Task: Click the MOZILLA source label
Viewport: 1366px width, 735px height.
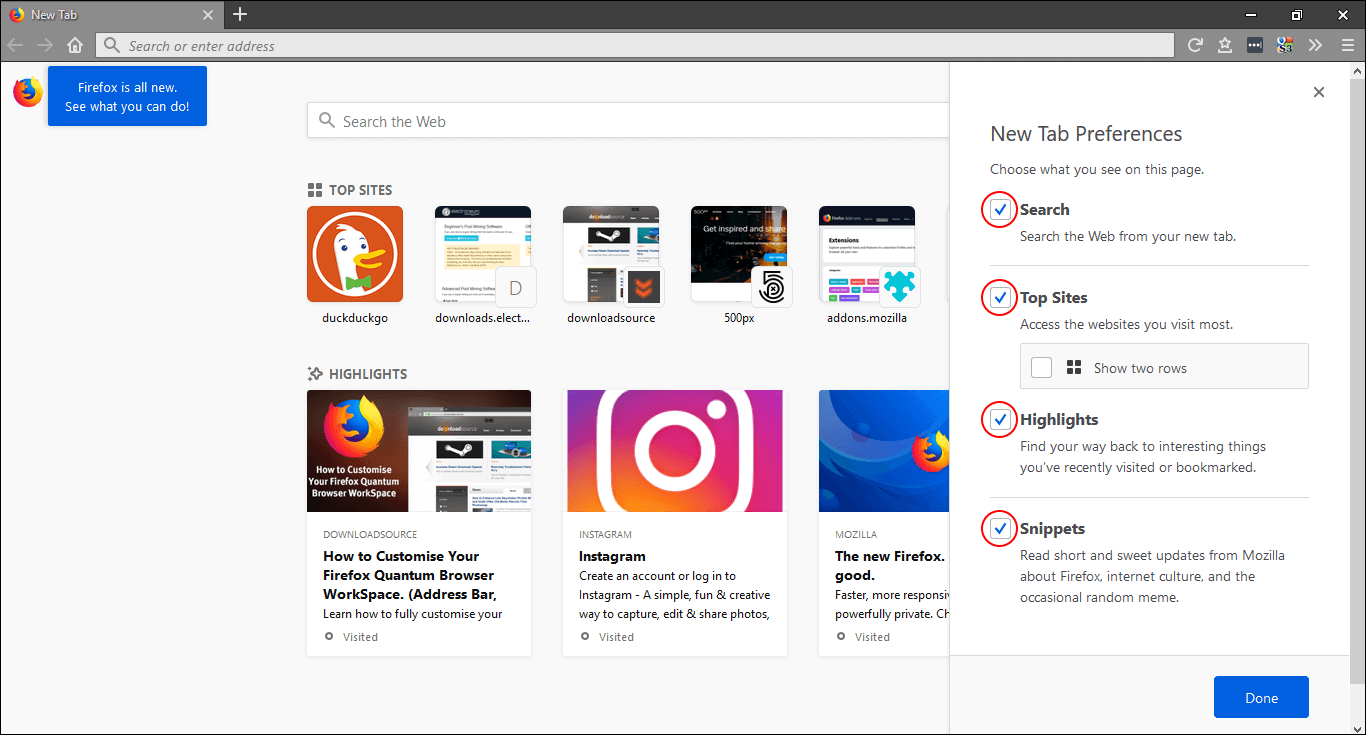Action: click(856, 535)
